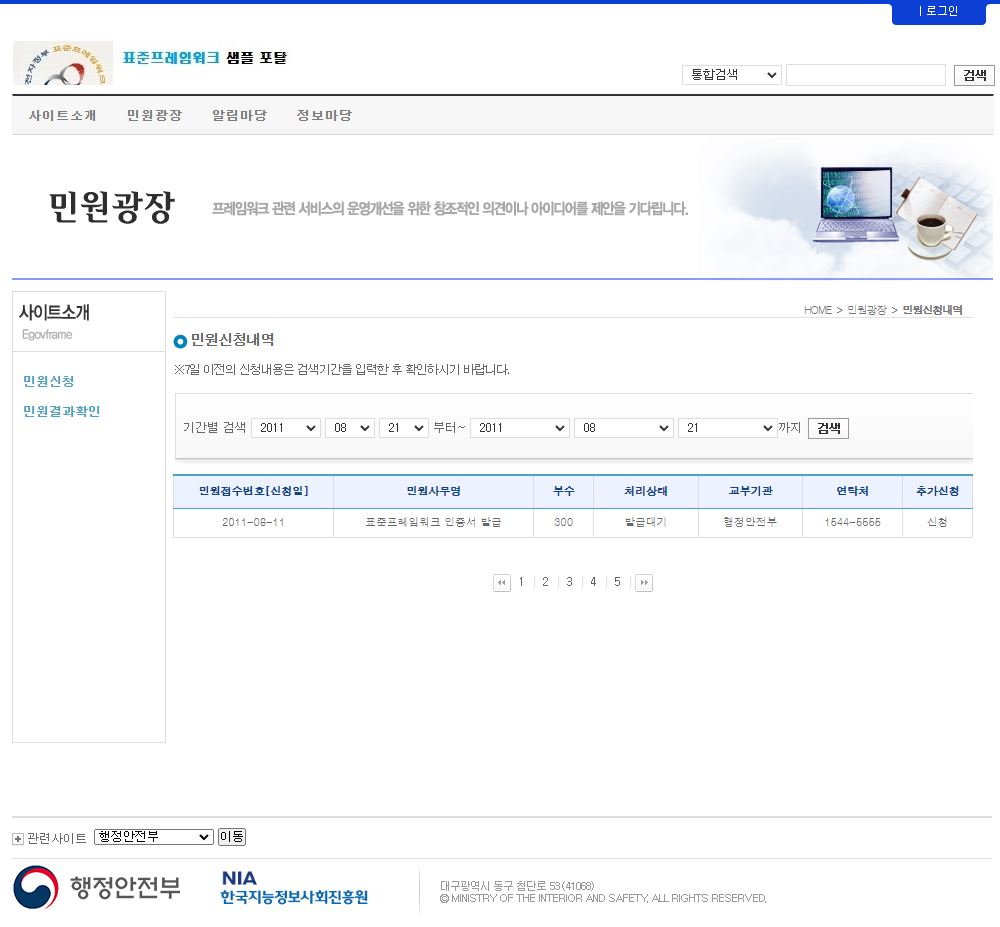Click the NIA 한국지능정보사회진흥원 logo

click(294, 887)
